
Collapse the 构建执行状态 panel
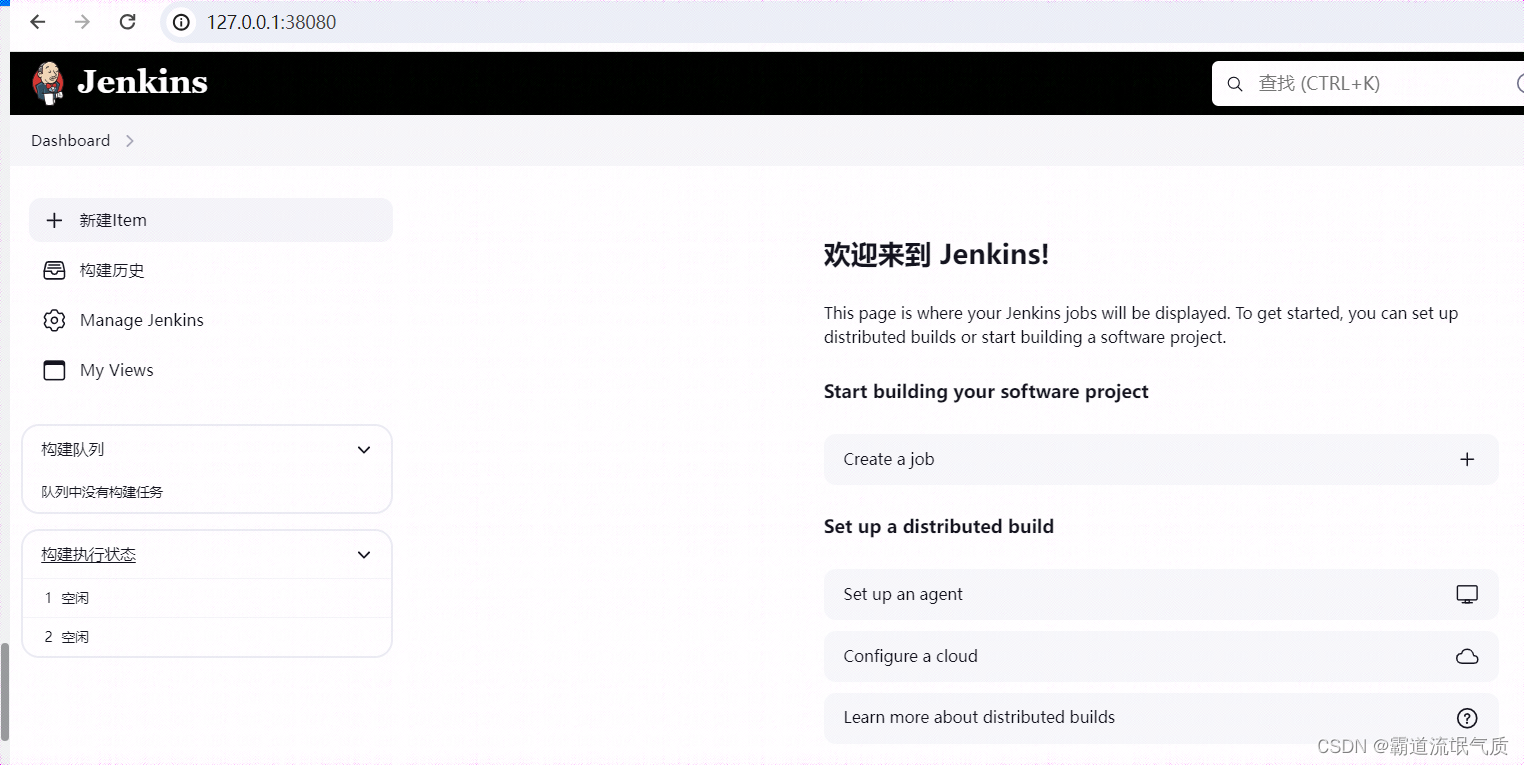click(364, 554)
